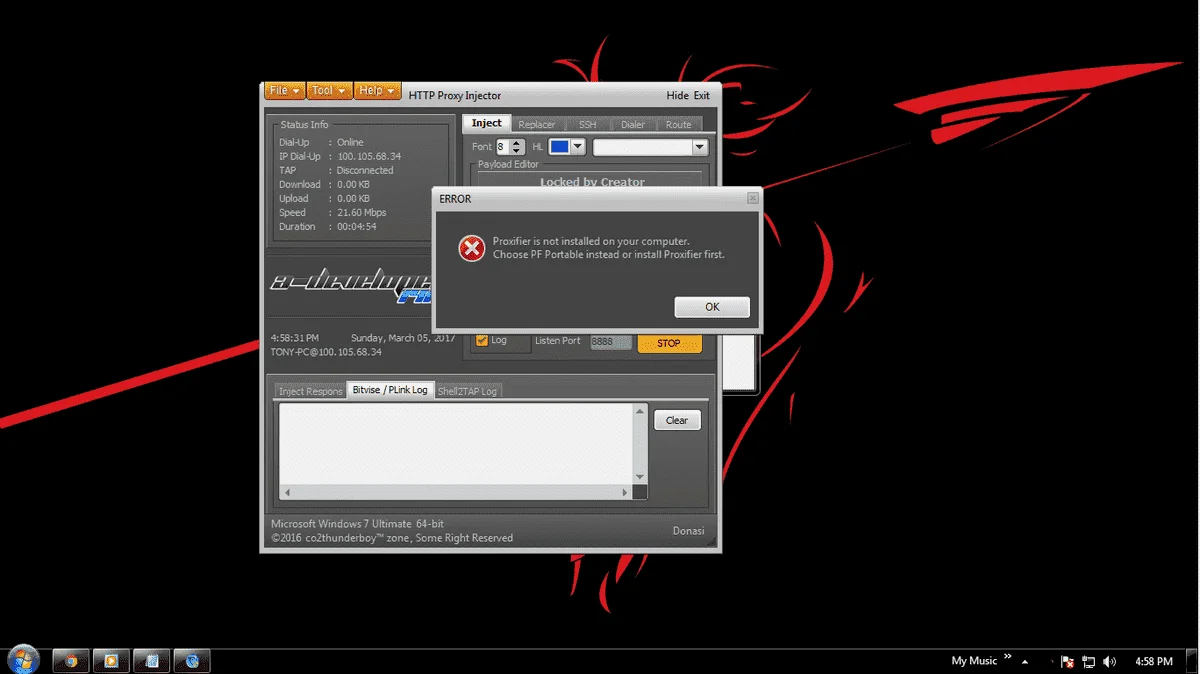The width and height of the screenshot is (1200, 674).
Task: Open the media player taskbar icon
Action: [111, 661]
